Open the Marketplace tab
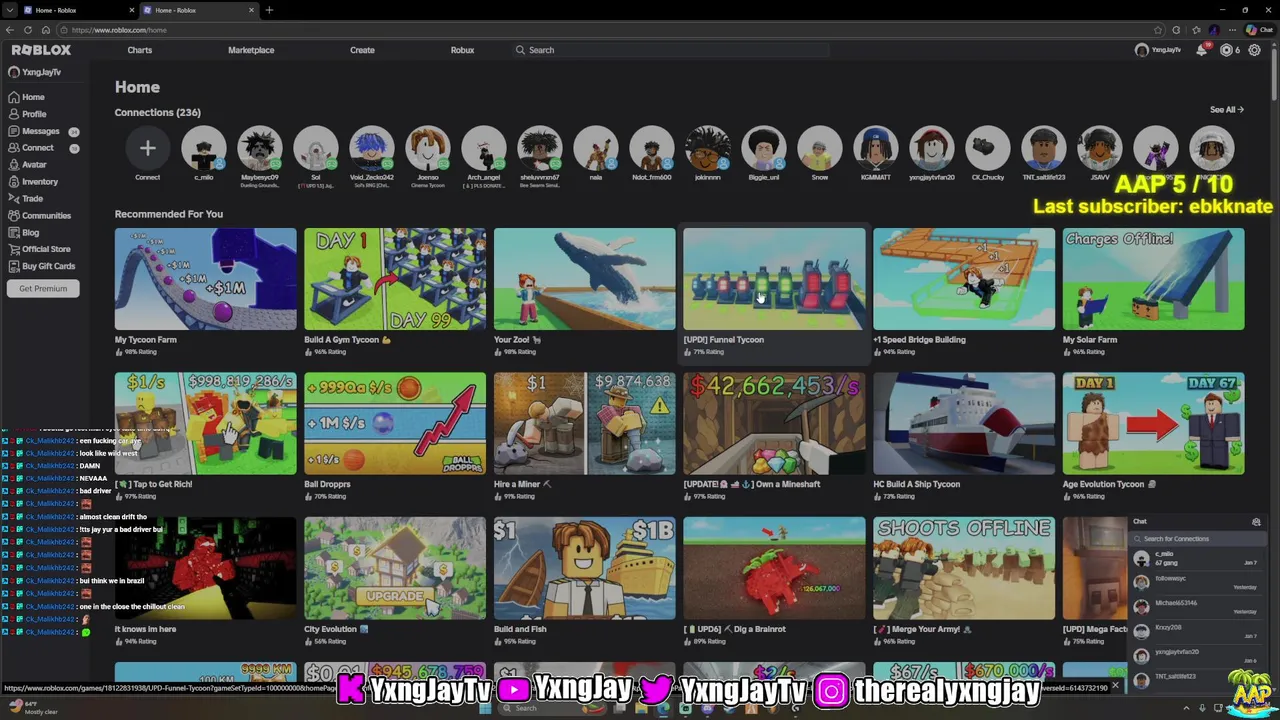Image resolution: width=1280 pixels, height=720 pixels. pos(251,50)
